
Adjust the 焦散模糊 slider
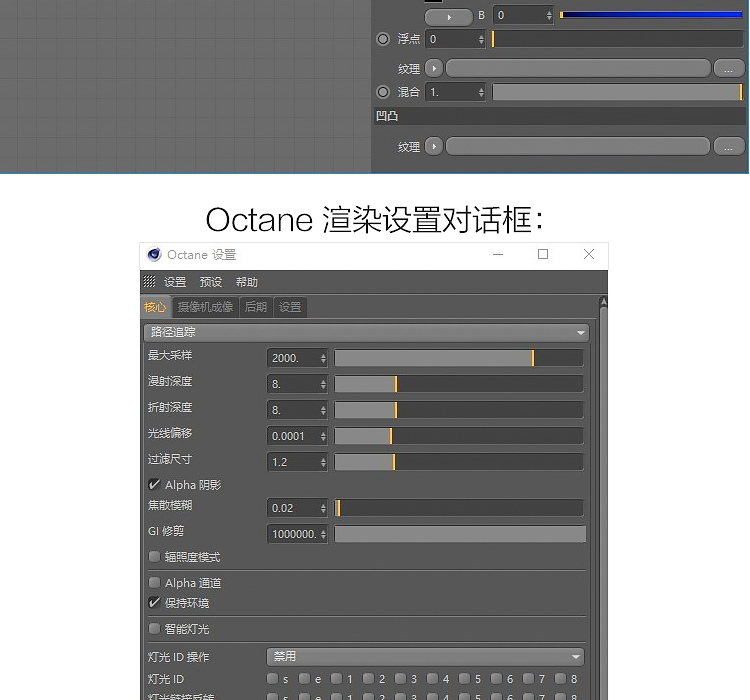459,508
